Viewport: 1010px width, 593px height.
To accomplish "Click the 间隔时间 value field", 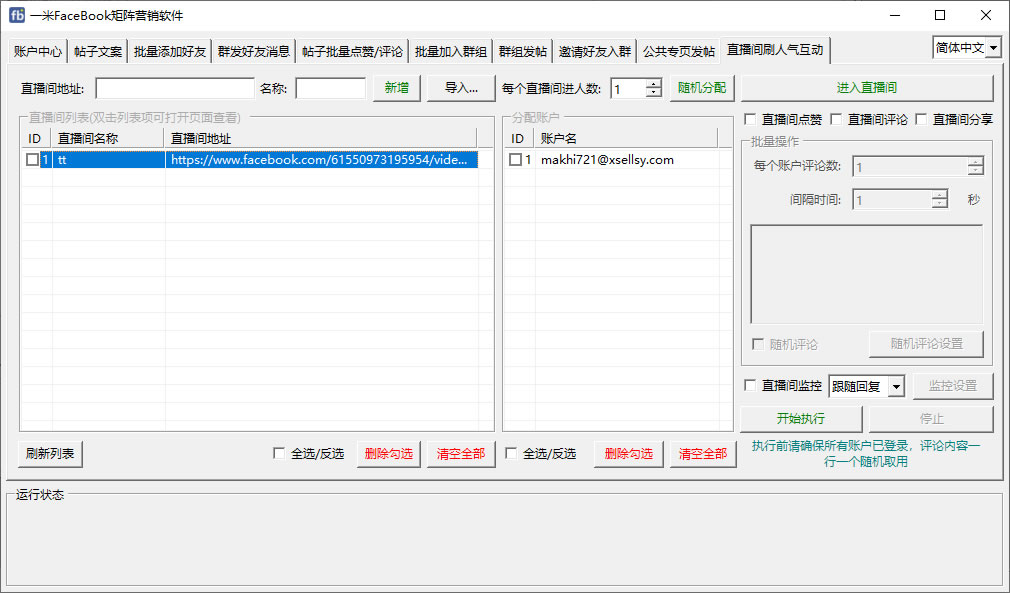I will coord(892,200).
